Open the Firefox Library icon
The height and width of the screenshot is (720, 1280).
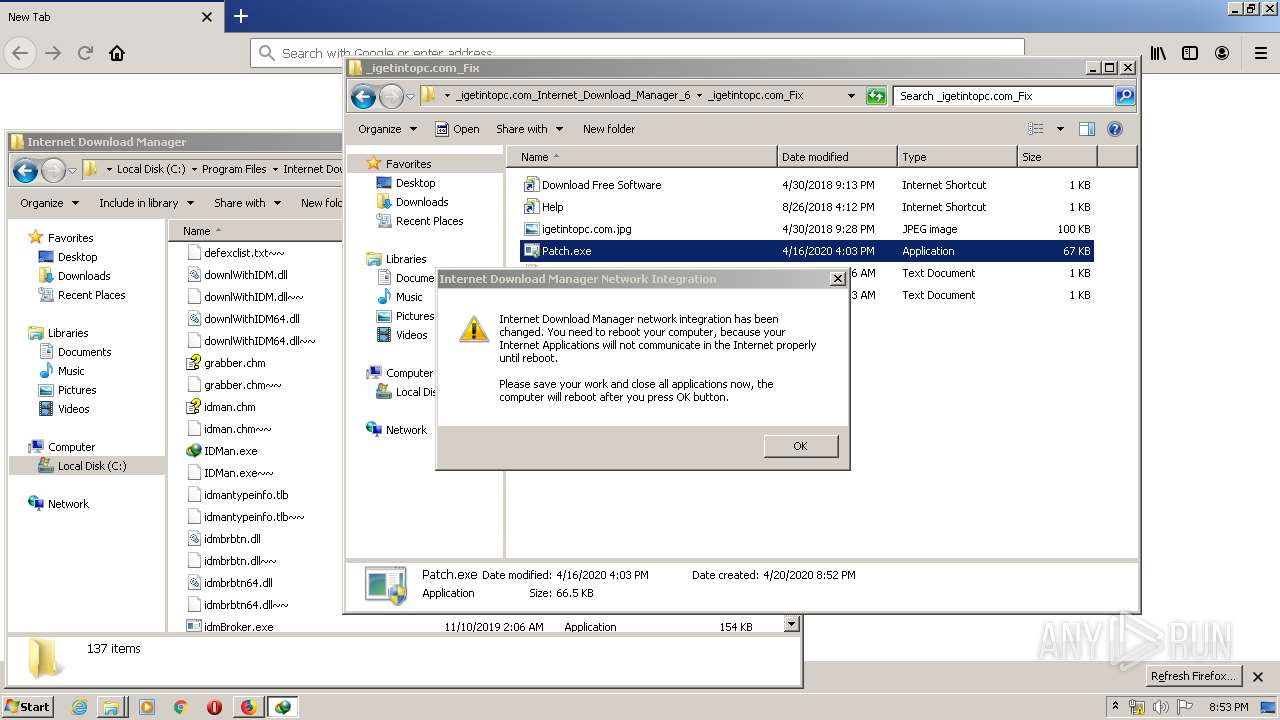[x=1158, y=53]
